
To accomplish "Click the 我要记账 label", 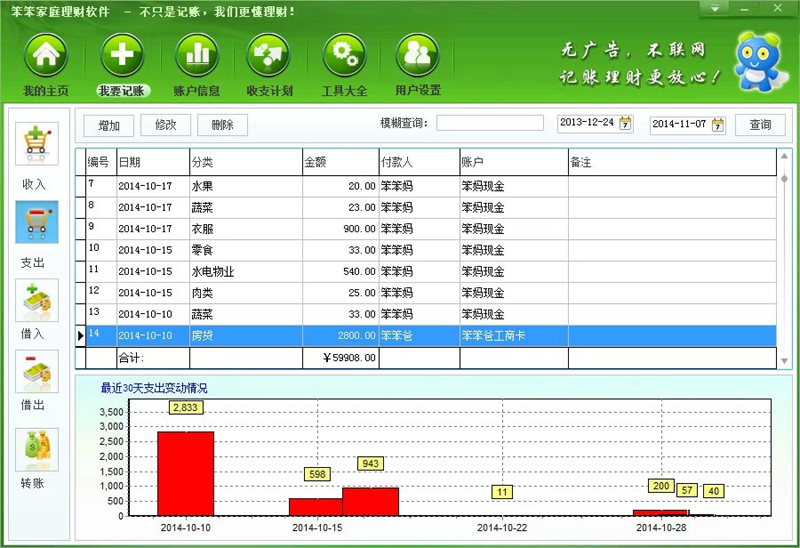I will (122, 91).
